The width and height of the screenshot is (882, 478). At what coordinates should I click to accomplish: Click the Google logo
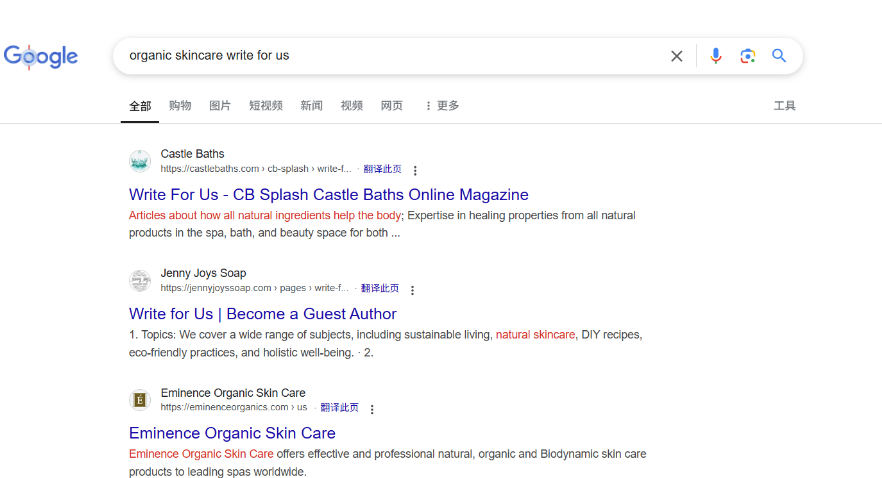[x=41, y=57]
